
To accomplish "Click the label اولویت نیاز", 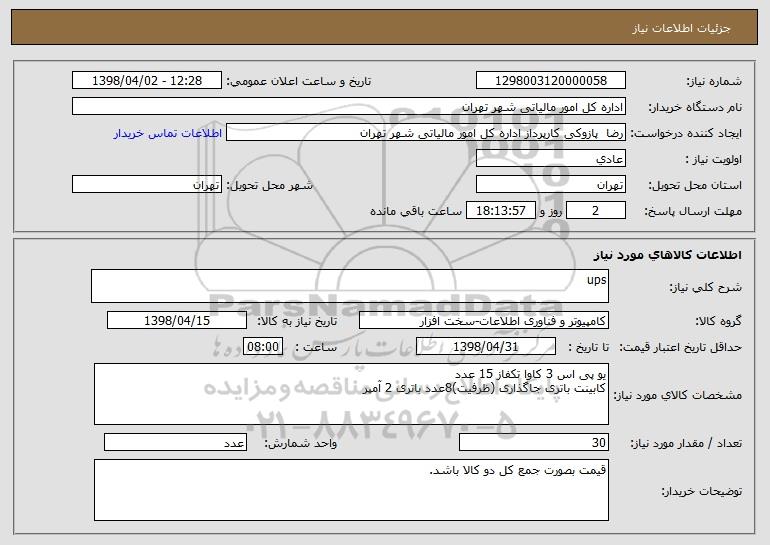I will click(714, 159).
